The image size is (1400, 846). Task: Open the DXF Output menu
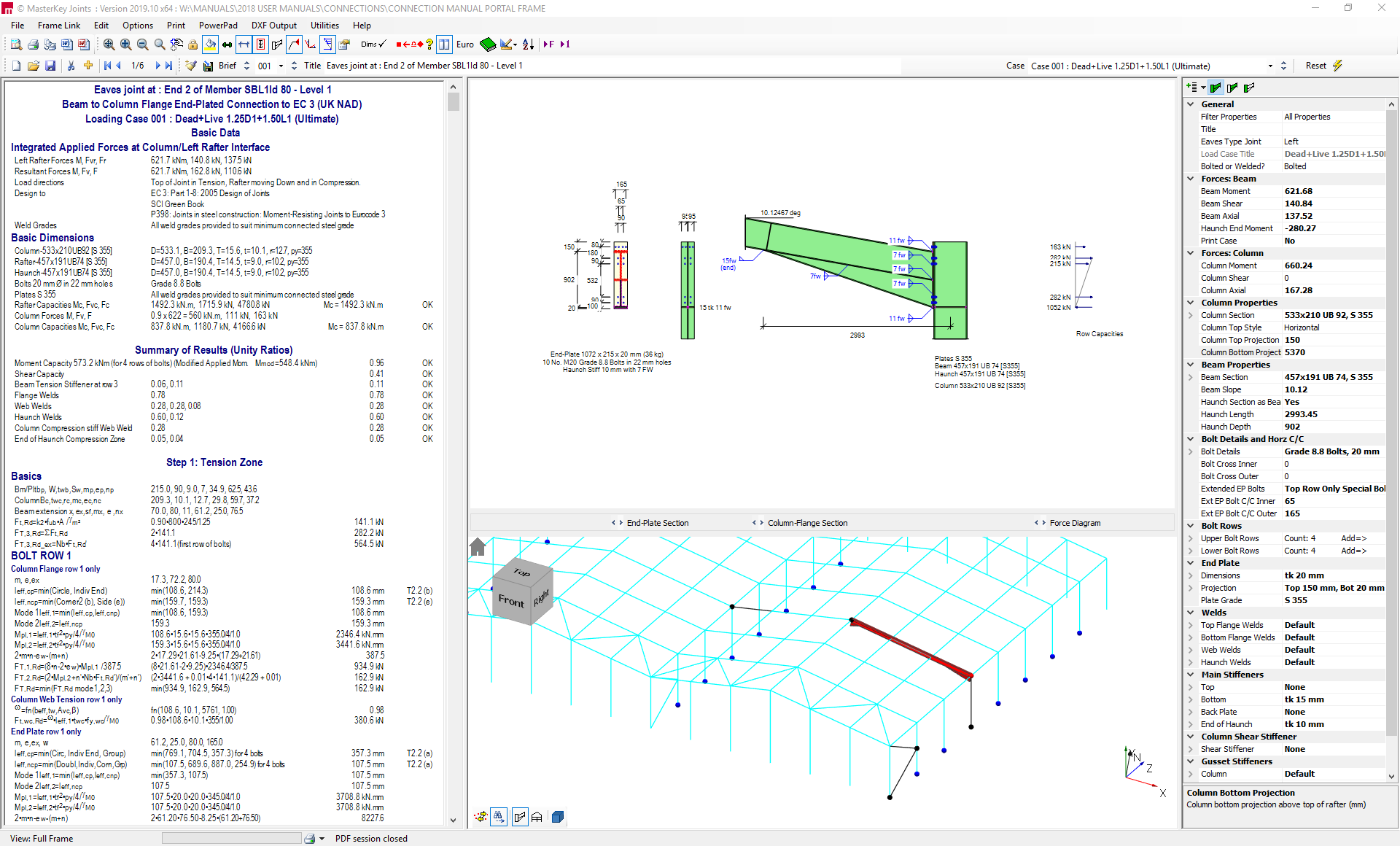pyautogui.click(x=273, y=25)
